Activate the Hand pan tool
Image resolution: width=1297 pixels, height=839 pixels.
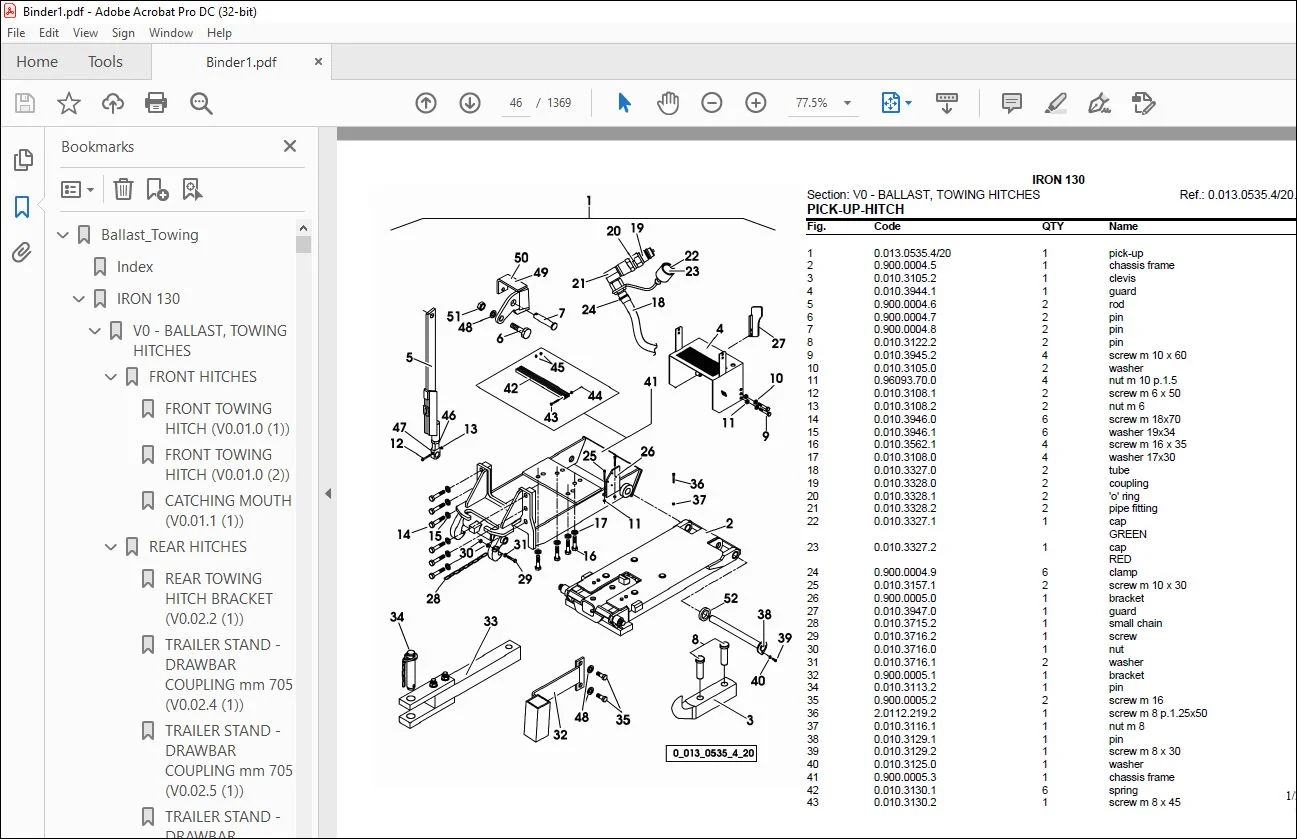668,103
